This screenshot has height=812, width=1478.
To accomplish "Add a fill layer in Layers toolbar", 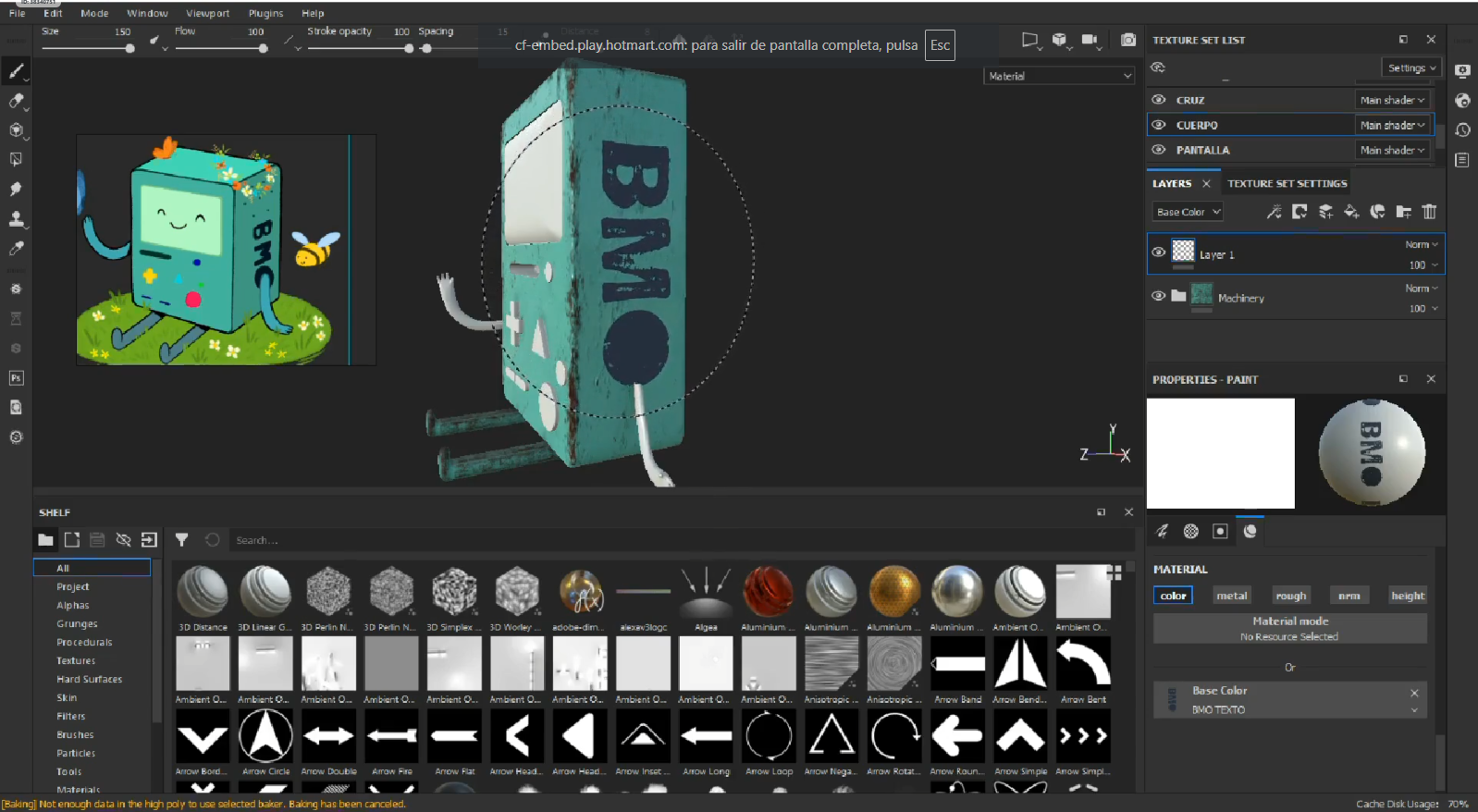I will (1351, 212).
